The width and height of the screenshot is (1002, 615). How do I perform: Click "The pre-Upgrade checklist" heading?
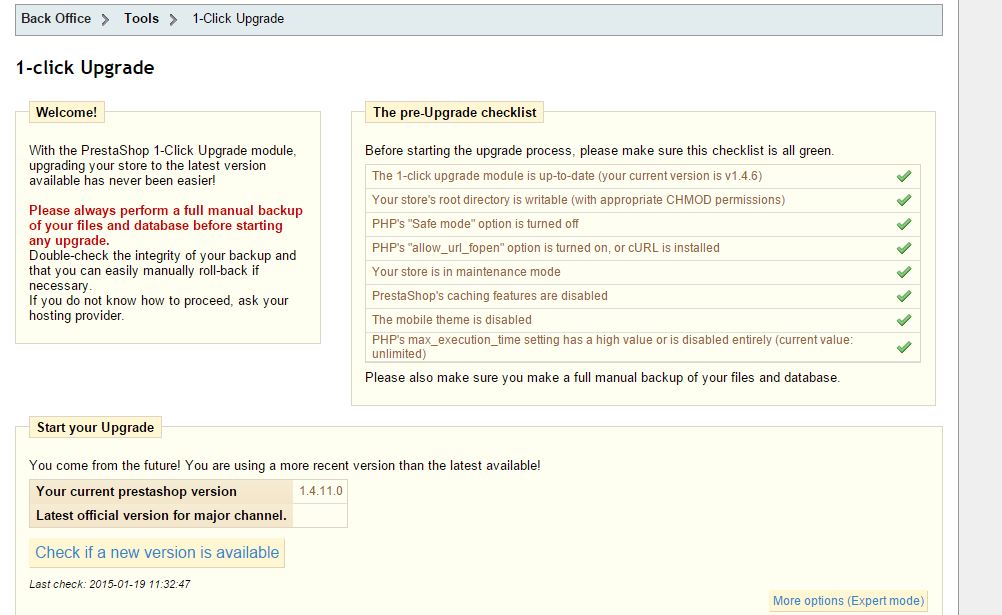point(454,113)
